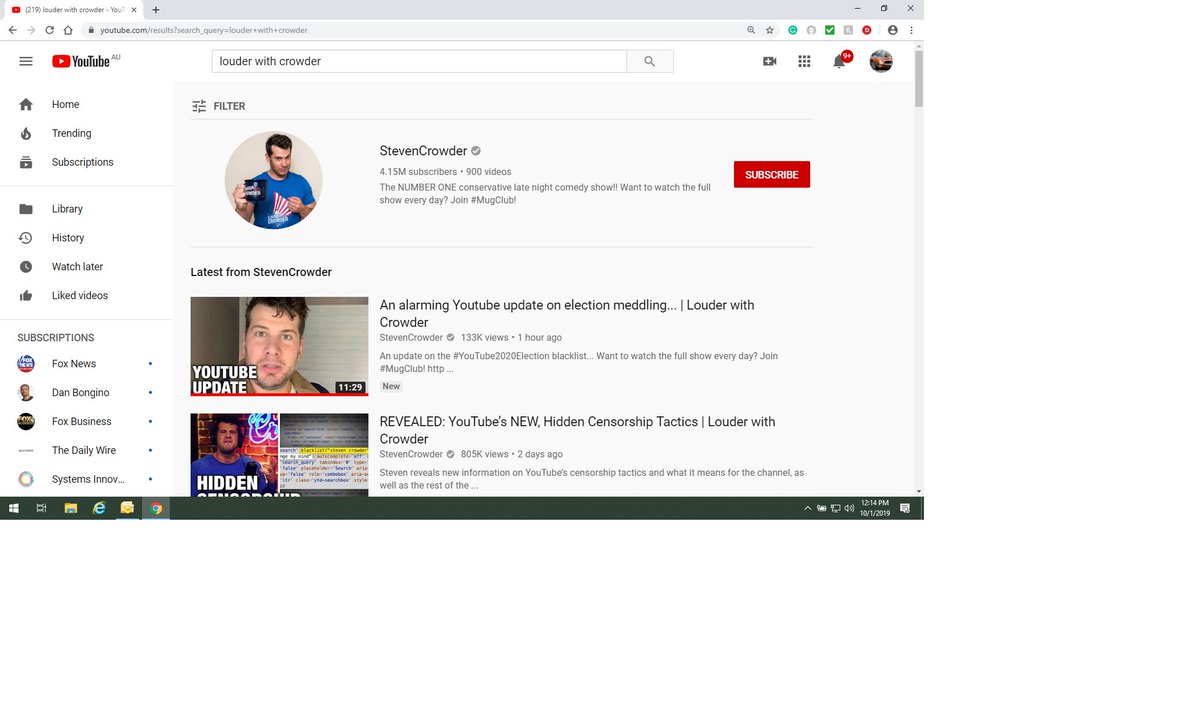
Task: Click the Systems Innov... channel avatar
Action: coord(26,479)
